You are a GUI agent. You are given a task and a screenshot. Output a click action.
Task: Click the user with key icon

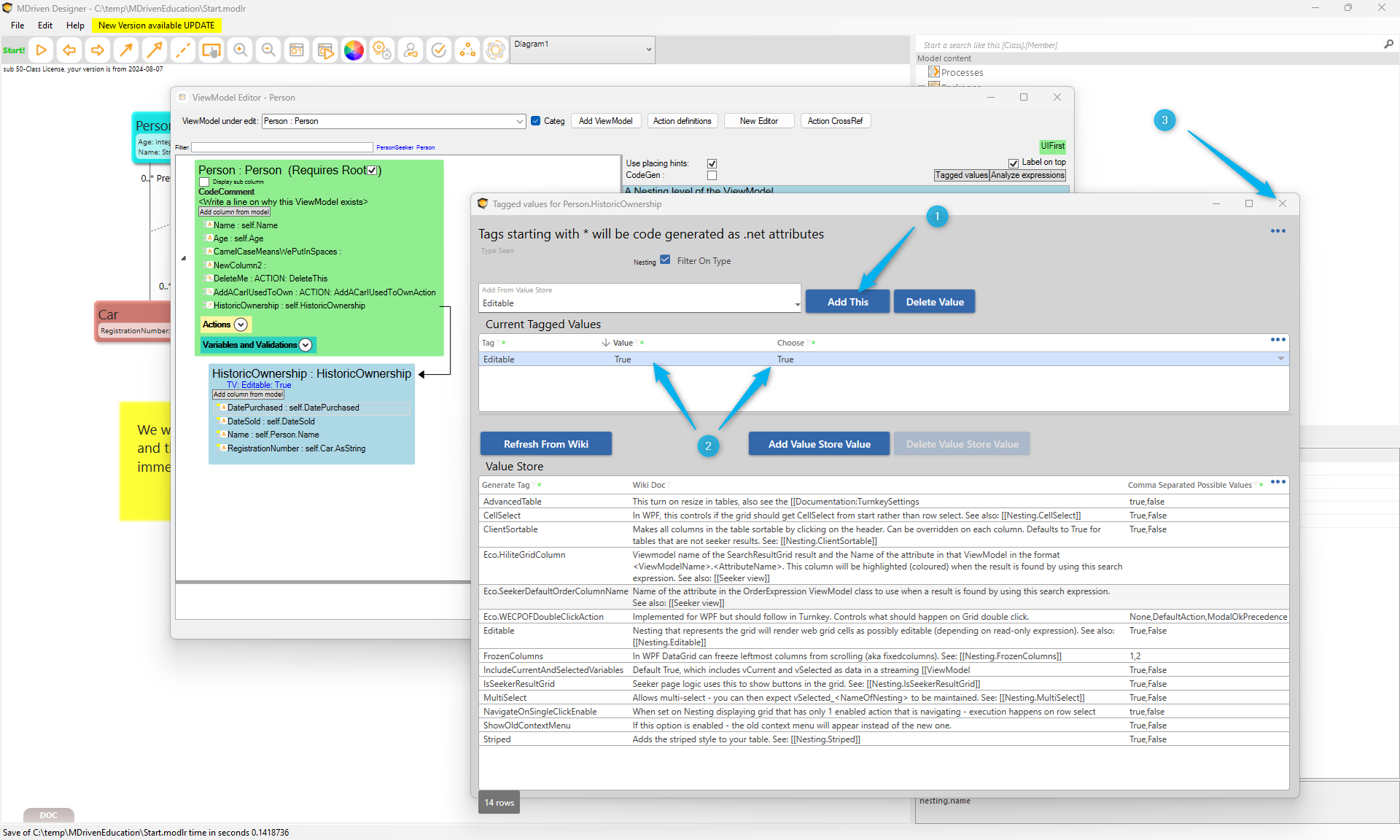click(x=411, y=50)
